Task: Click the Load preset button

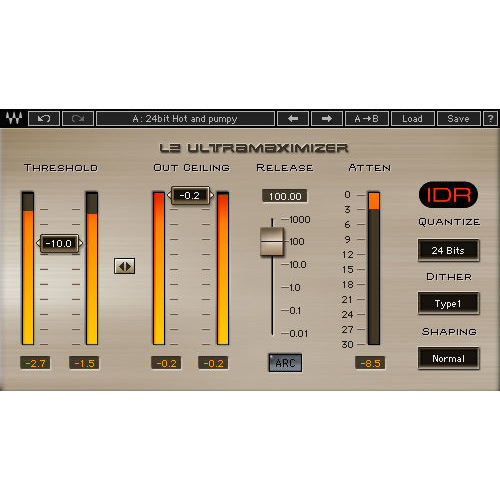Action: pos(413,118)
